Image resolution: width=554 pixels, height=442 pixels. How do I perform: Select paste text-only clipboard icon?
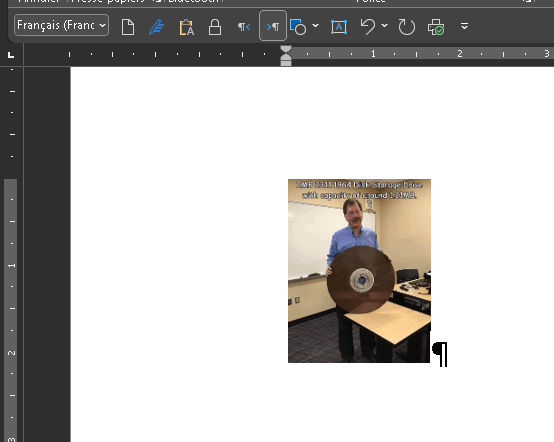(186, 27)
